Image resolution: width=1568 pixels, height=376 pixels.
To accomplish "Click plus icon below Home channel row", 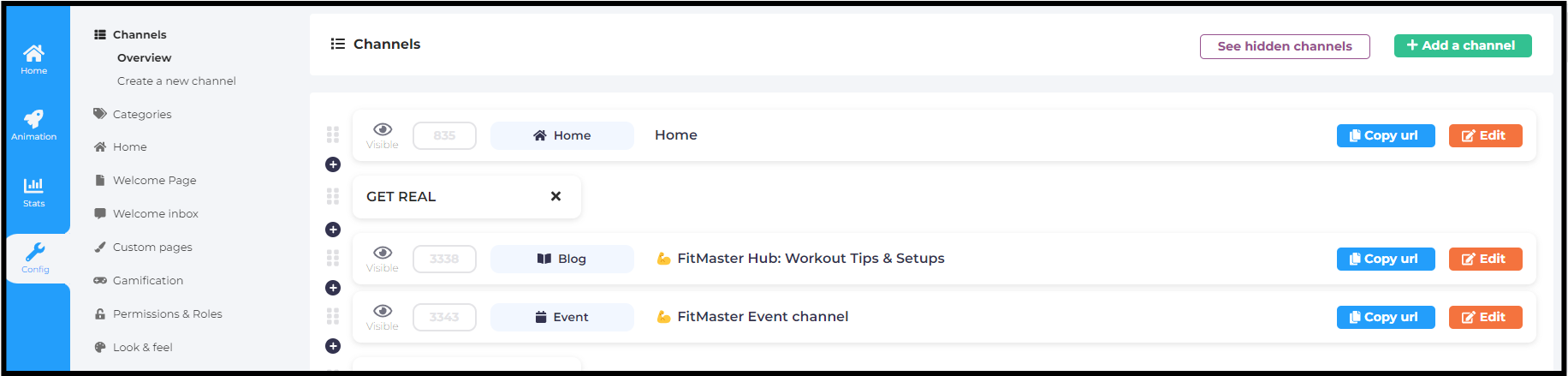I will click(333, 164).
